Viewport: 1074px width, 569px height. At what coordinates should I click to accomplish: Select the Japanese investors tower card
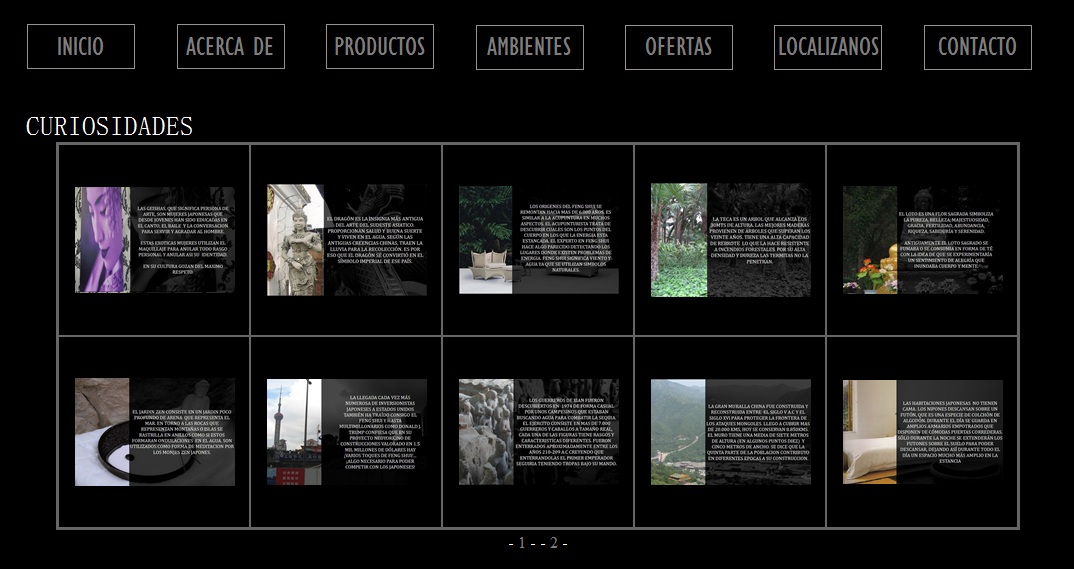[346, 432]
